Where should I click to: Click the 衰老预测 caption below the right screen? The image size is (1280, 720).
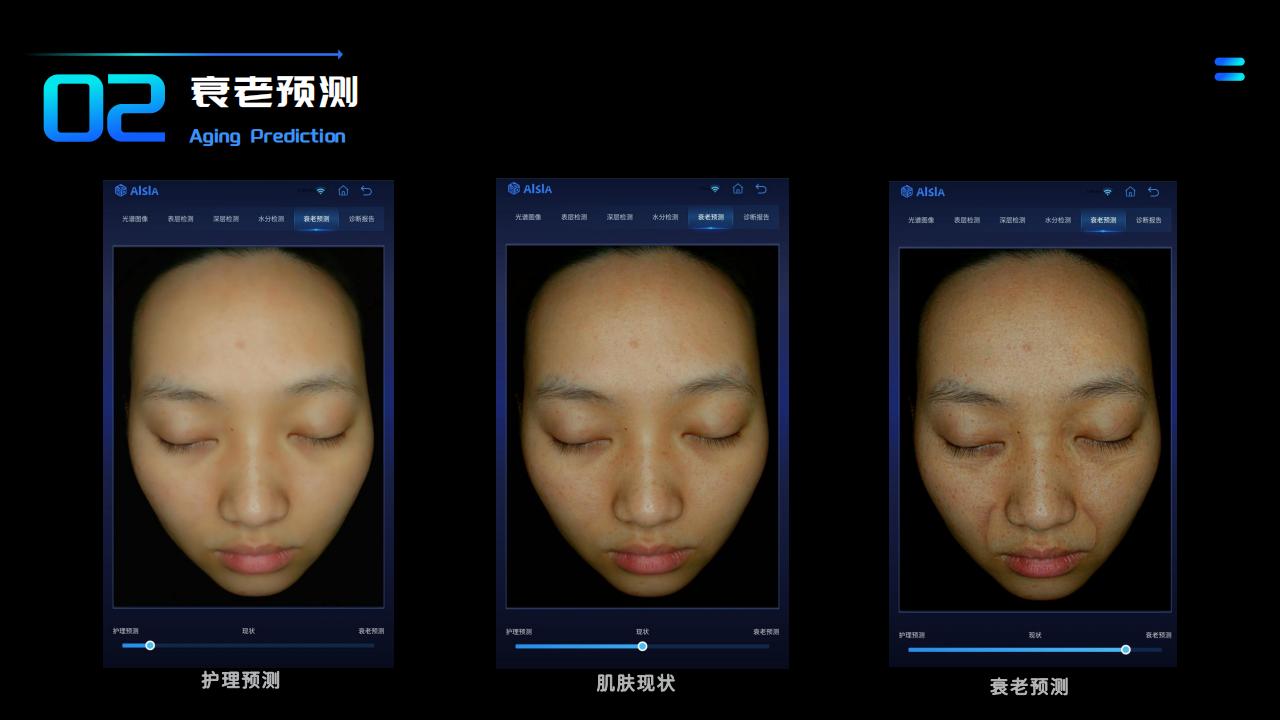(1029, 686)
